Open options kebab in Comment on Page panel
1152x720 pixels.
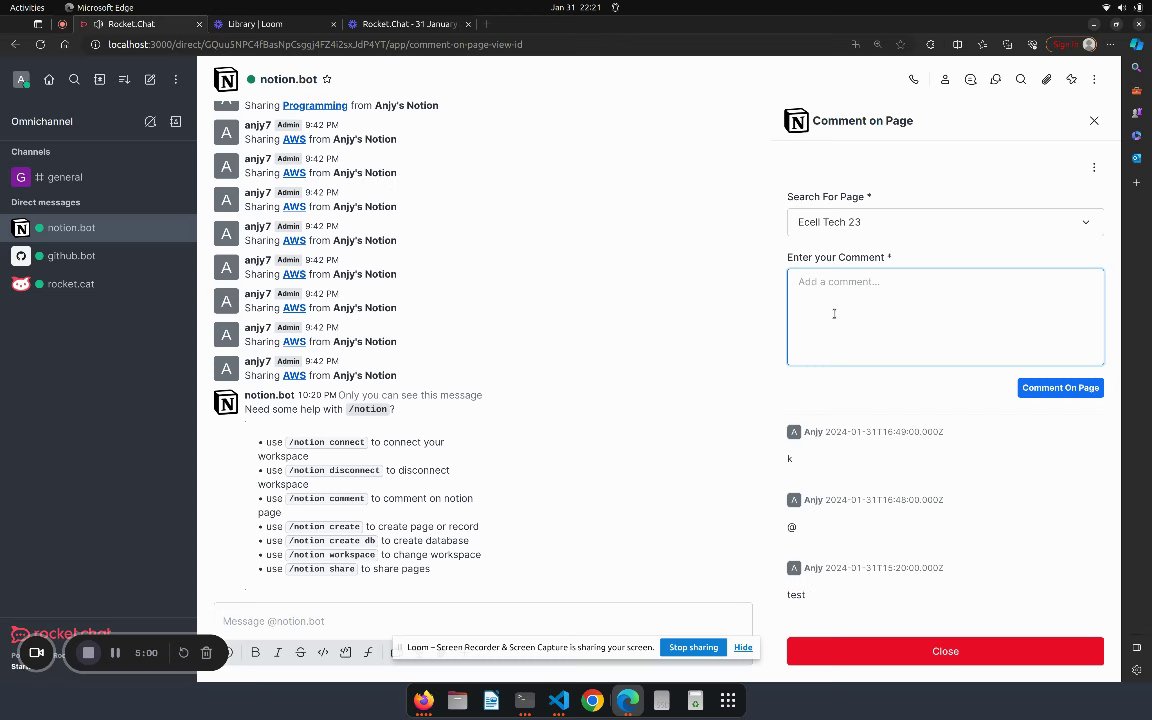[1094, 168]
